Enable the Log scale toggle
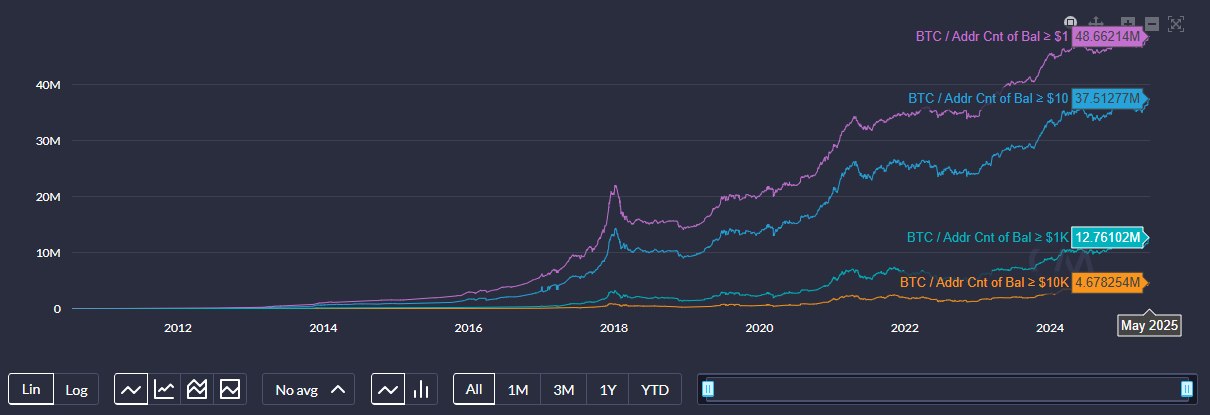 pyautogui.click(x=76, y=389)
